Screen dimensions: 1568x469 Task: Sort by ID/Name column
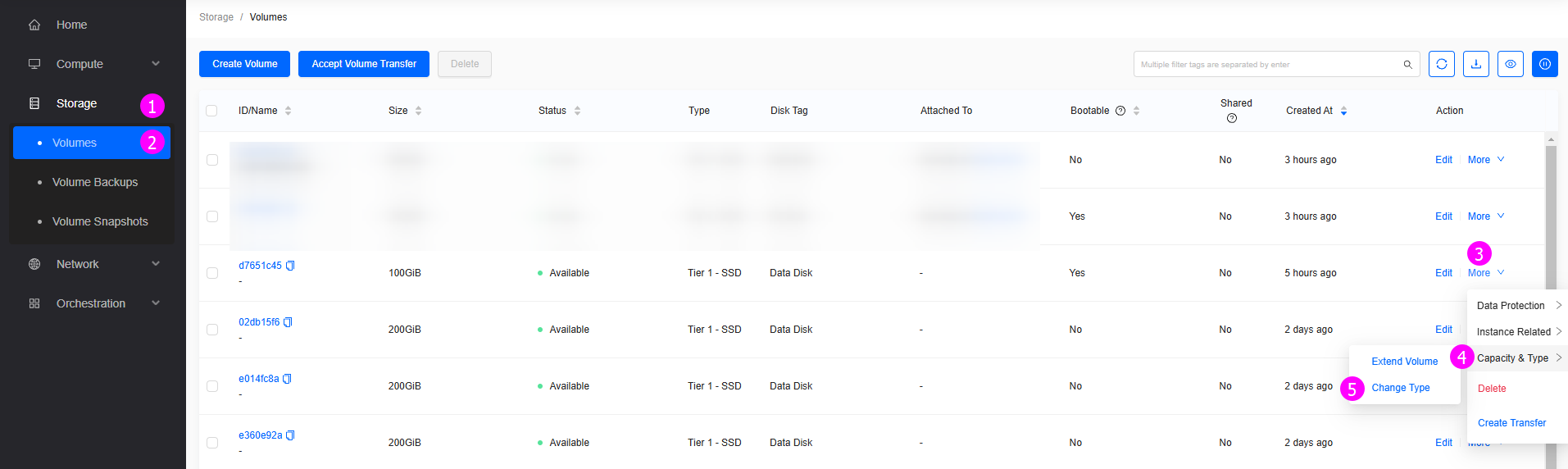point(288,111)
